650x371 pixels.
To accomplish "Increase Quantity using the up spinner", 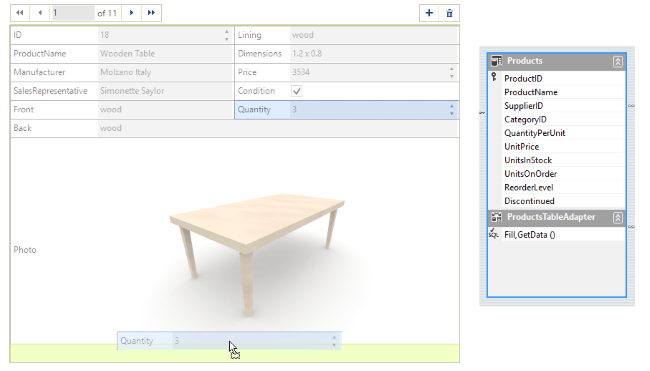I will [451, 106].
